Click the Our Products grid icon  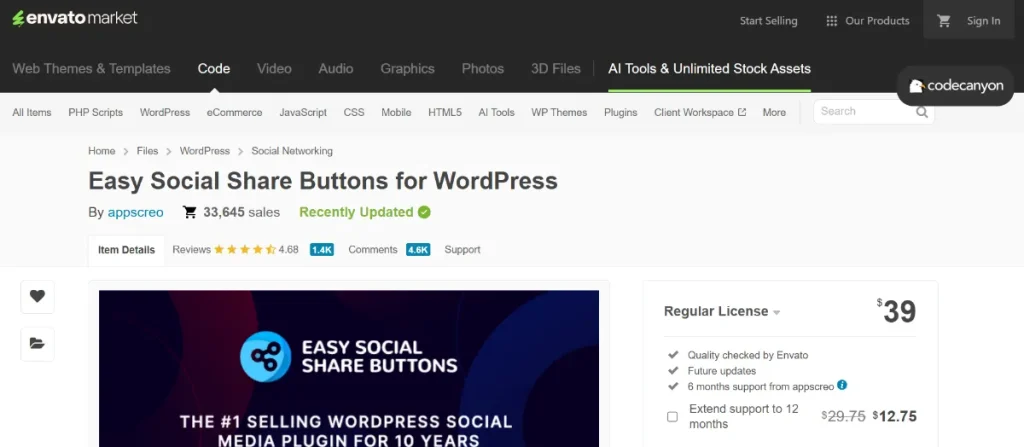[831, 21]
